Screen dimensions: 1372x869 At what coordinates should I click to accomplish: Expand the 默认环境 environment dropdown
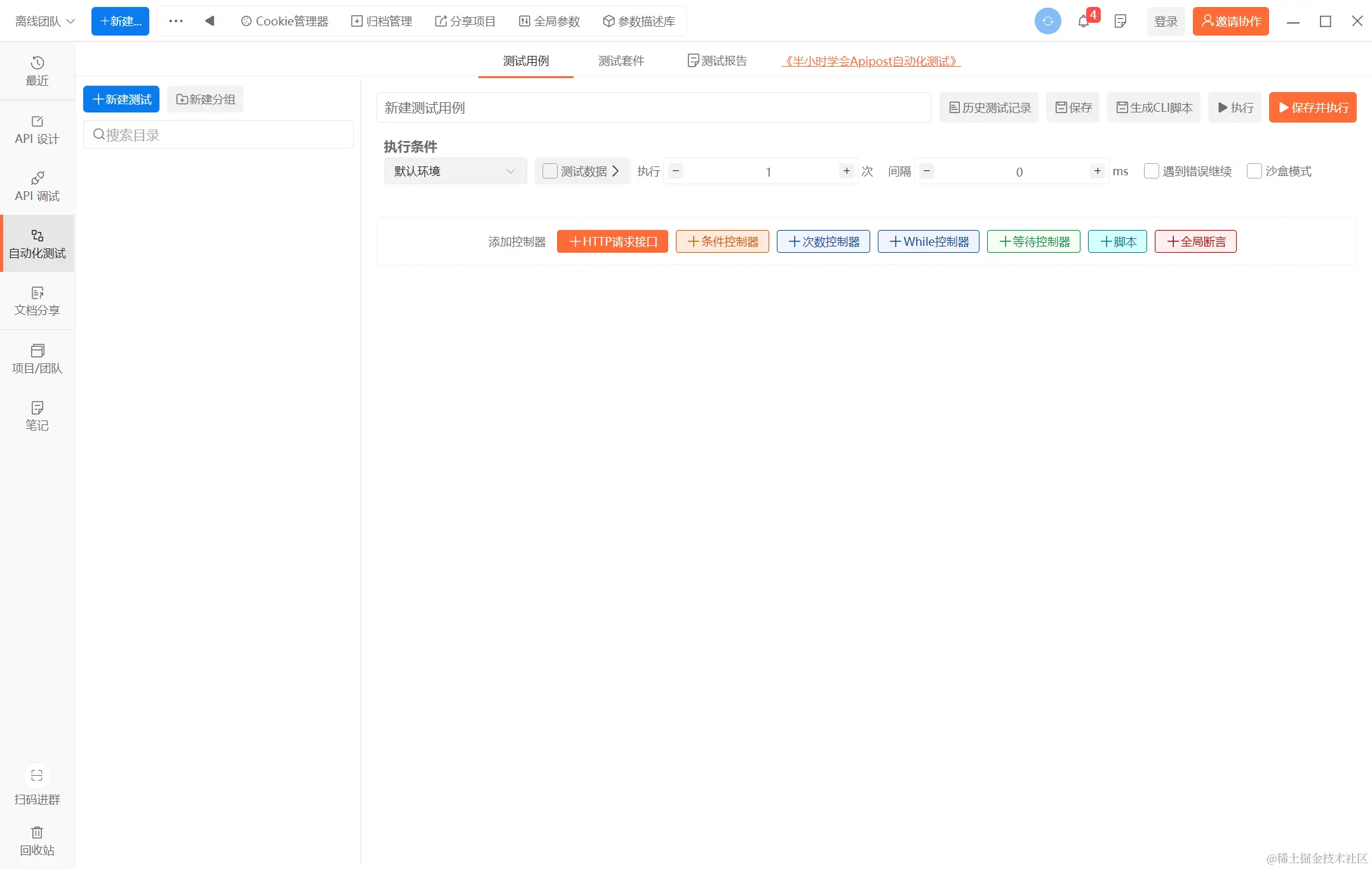tap(455, 171)
